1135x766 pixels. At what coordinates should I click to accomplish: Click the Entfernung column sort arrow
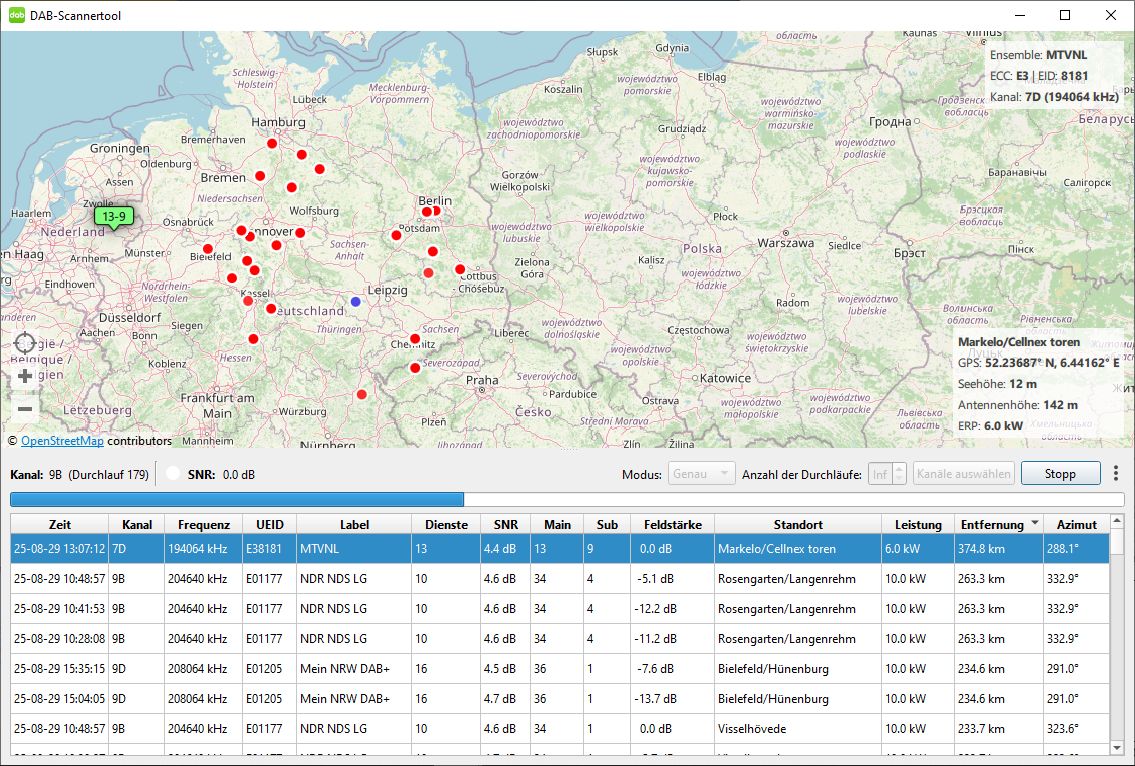(x=1034, y=524)
